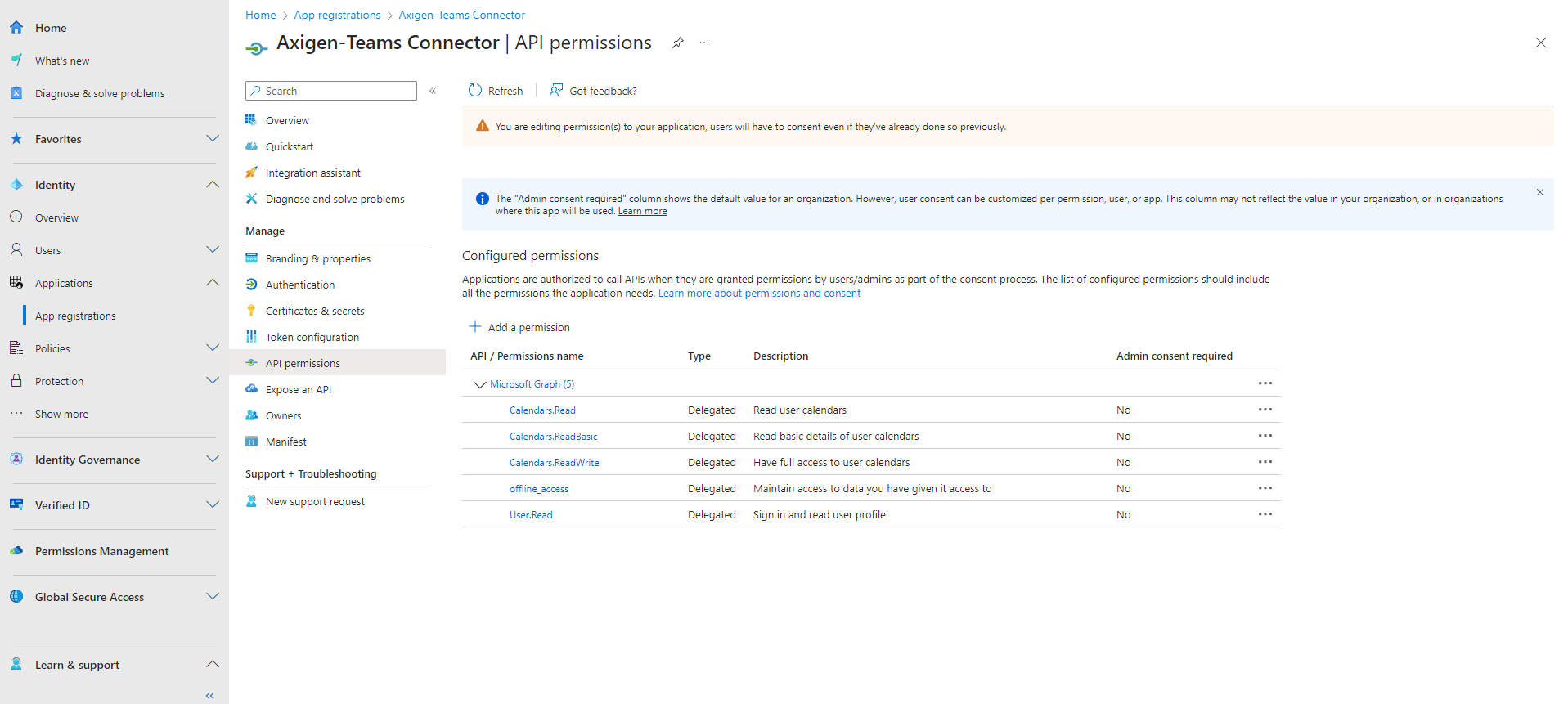Expand the Identity Governance section
Screen dimensions: 1568x704
pos(213,460)
